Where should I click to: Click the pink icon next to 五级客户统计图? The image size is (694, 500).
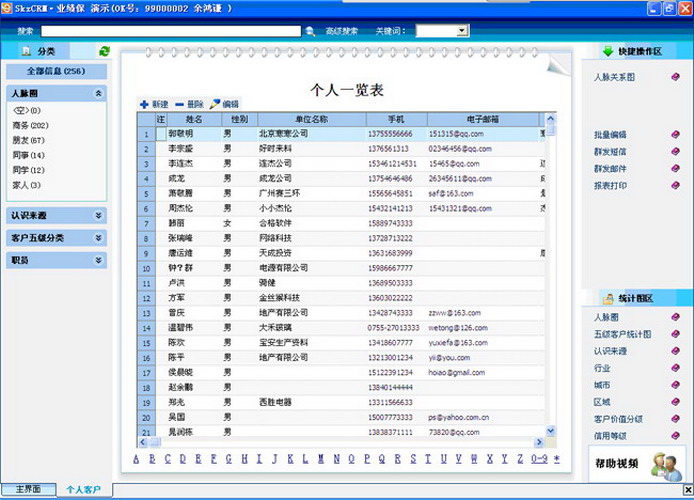(x=675, y=334)
